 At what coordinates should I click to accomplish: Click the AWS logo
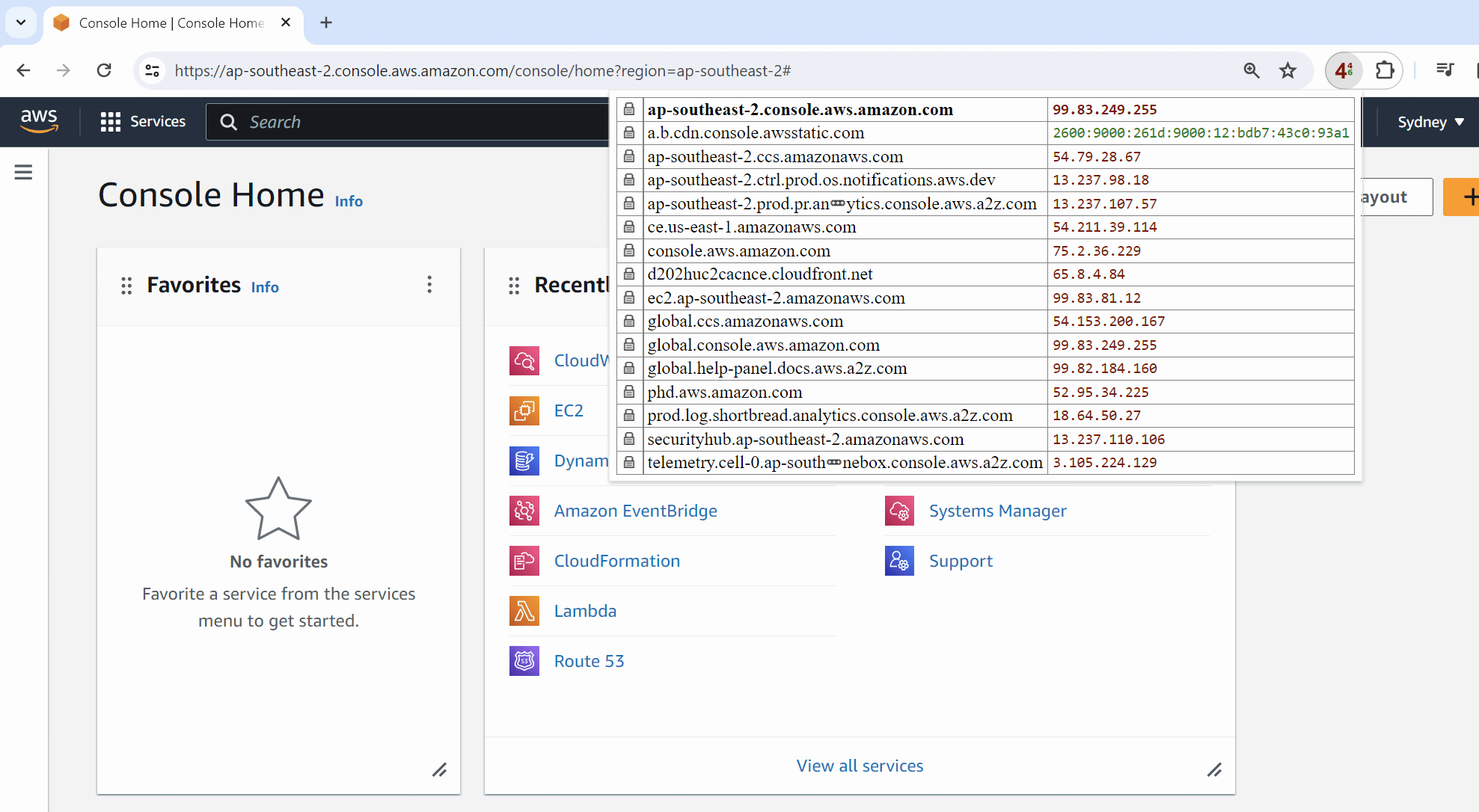coord(39,120)
